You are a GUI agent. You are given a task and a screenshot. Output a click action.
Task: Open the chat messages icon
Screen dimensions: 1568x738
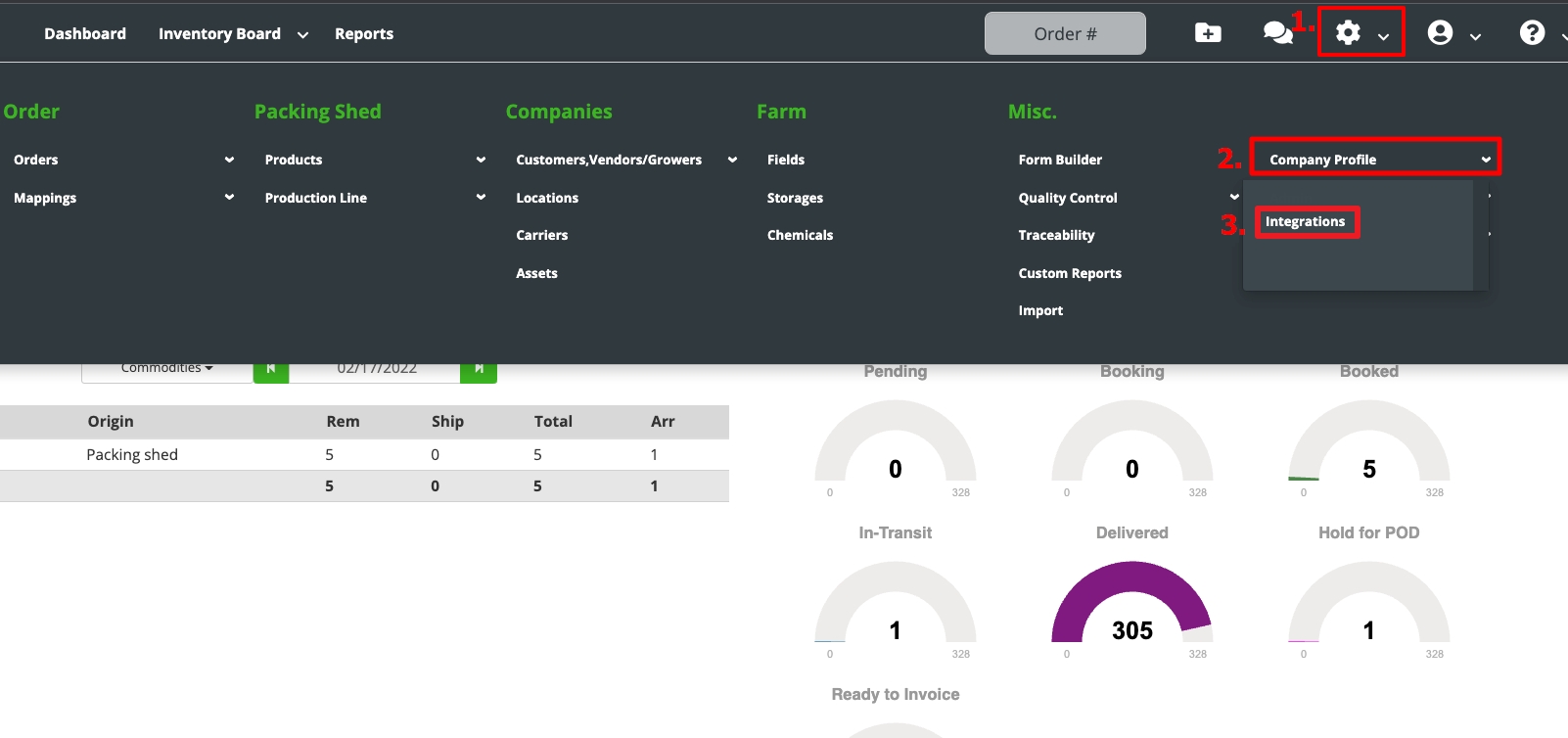1277,33
